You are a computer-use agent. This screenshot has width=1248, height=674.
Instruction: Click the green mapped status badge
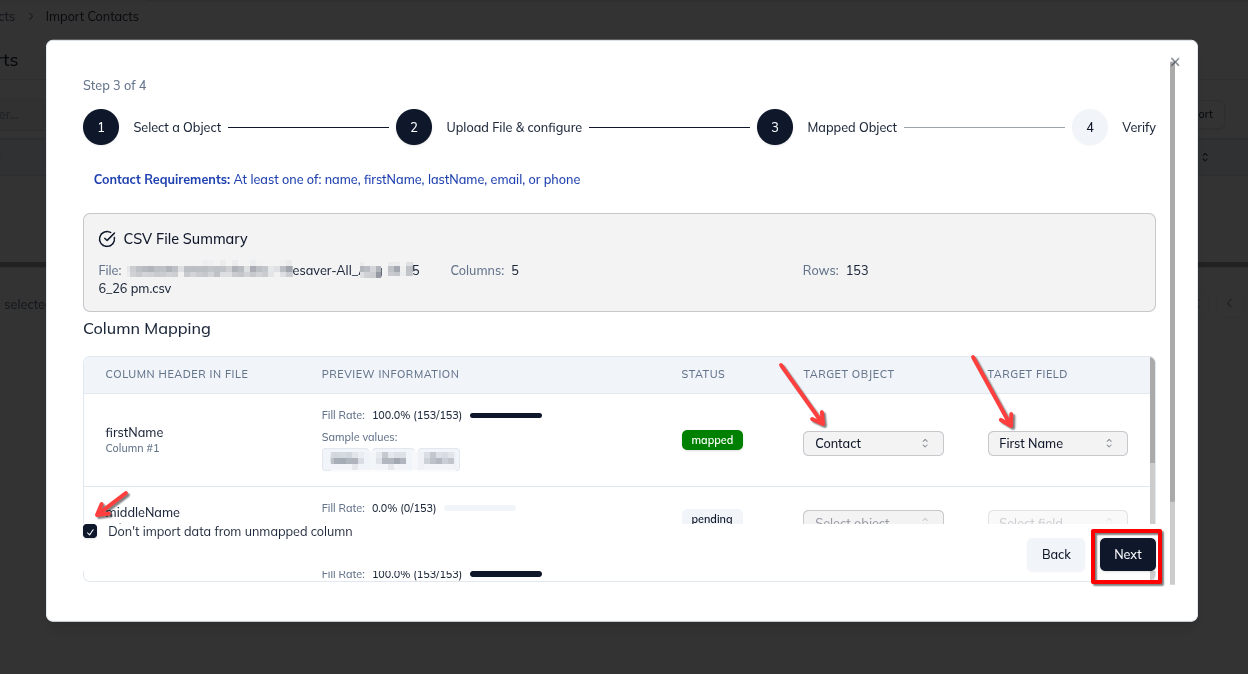click(712, 439)
